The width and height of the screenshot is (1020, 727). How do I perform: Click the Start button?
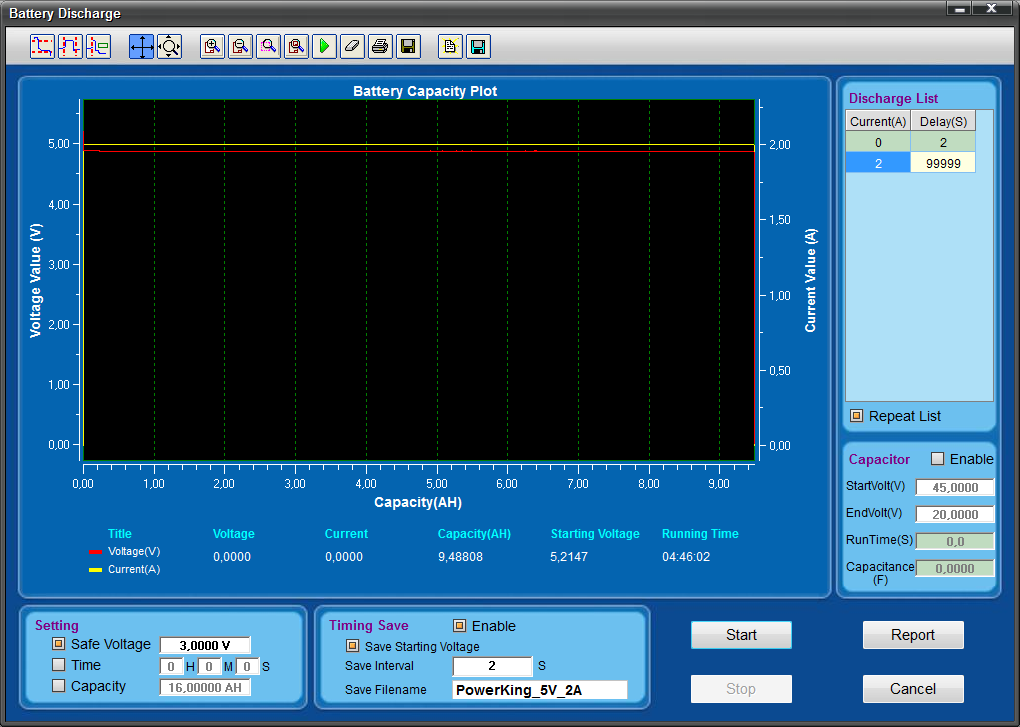point(741,635)
